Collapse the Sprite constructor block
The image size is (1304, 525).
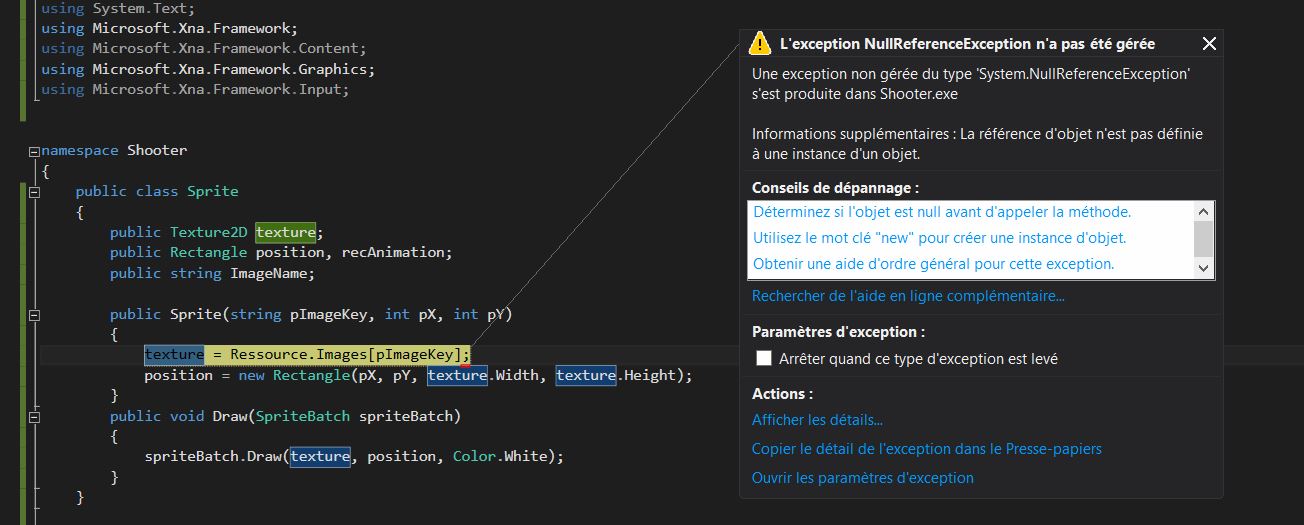click(34, 314)
